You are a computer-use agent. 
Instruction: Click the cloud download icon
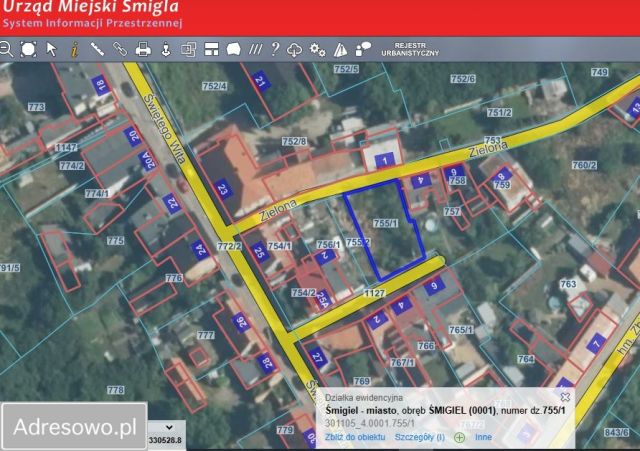point(294,50)
